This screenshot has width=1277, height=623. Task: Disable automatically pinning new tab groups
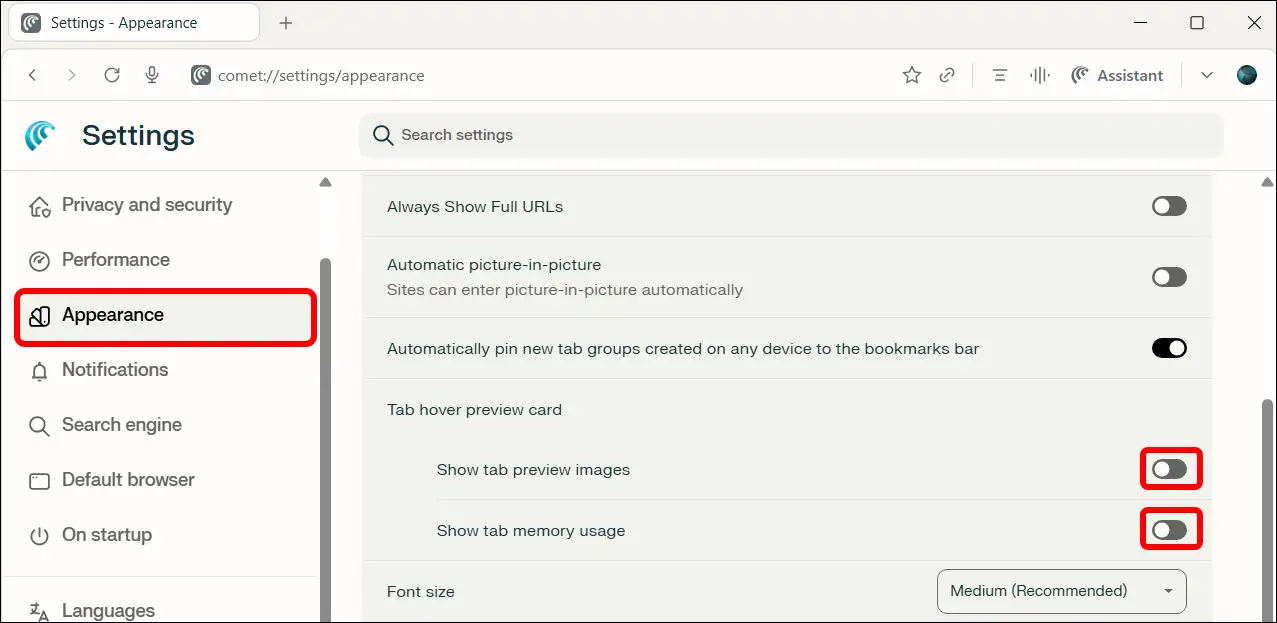pos(1168,348)
